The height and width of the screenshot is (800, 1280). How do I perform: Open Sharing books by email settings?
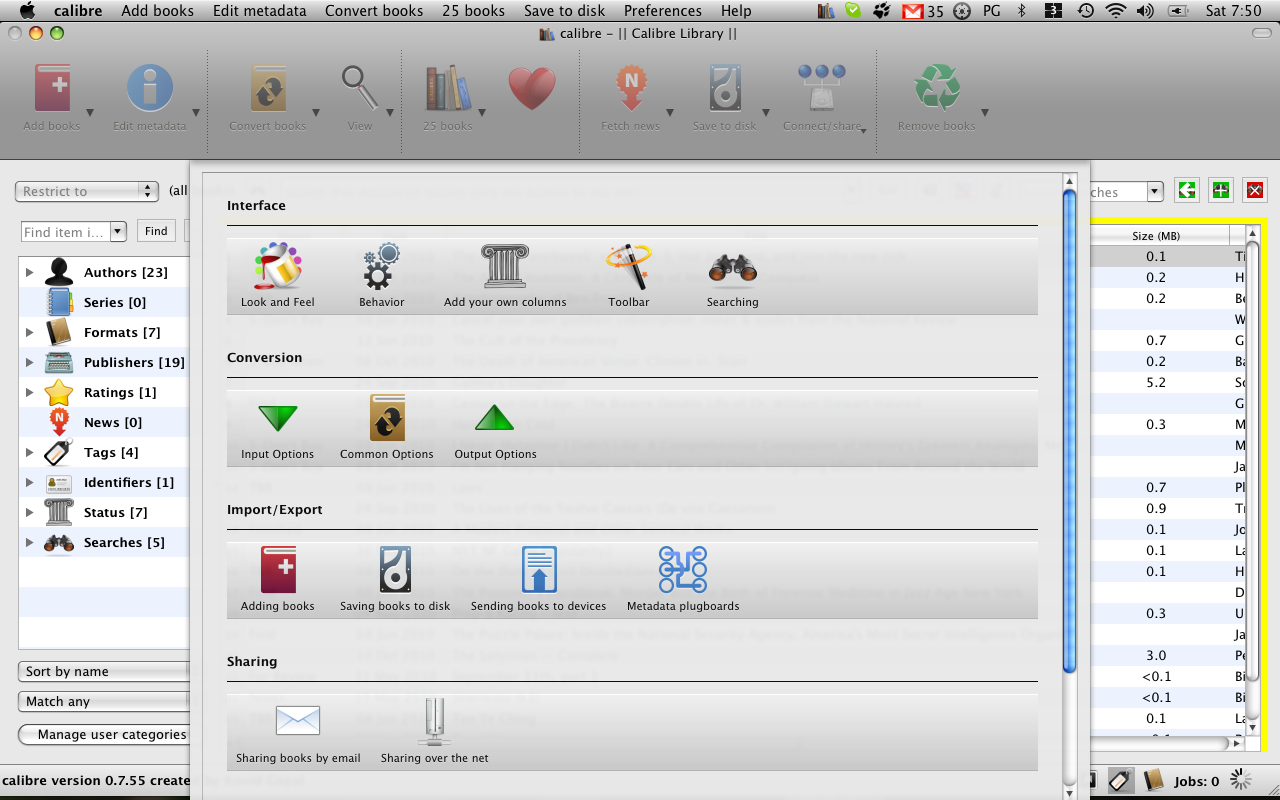[298, 731]
